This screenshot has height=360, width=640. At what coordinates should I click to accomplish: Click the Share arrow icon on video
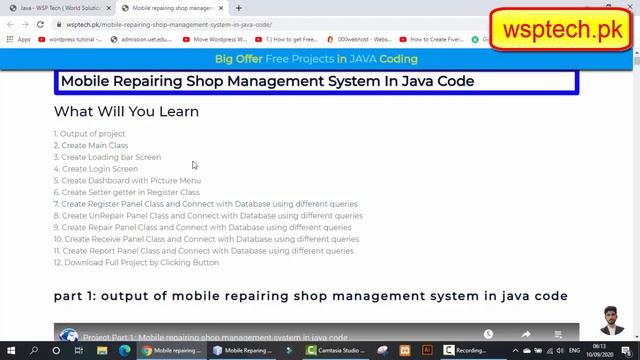526,334
